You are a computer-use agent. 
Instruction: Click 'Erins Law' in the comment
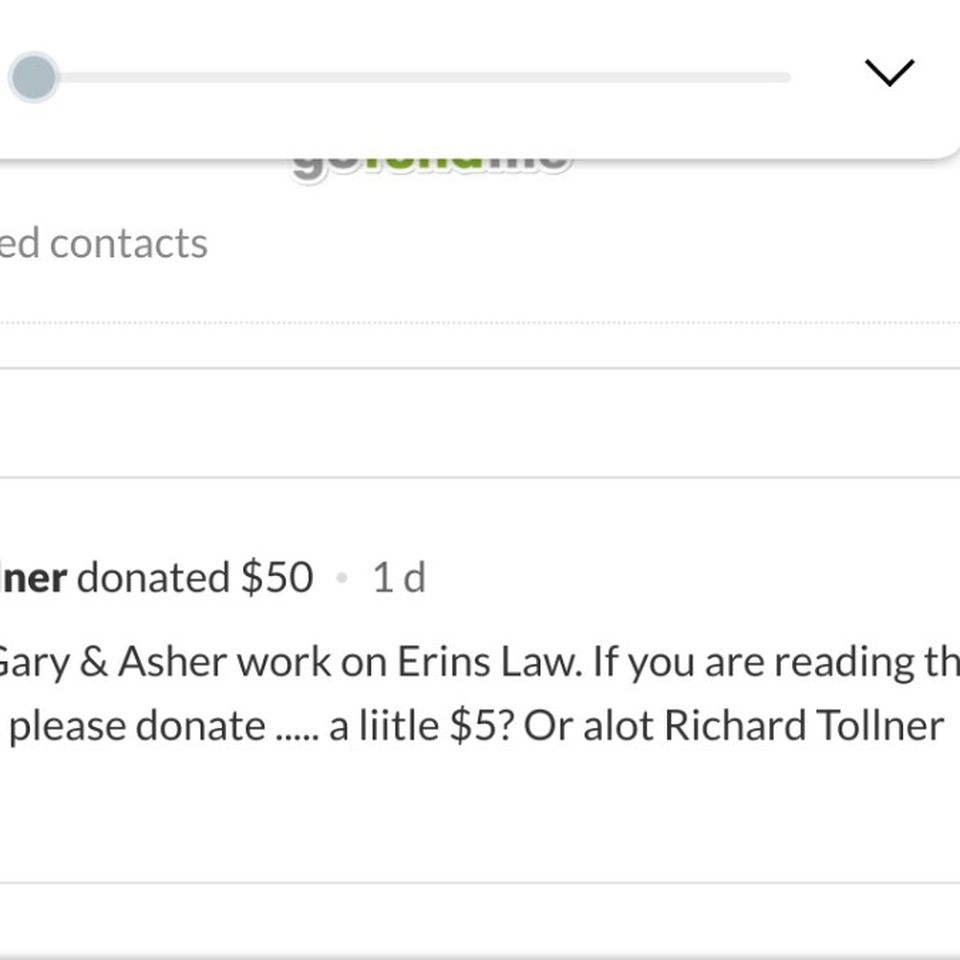tap(489, 662)
